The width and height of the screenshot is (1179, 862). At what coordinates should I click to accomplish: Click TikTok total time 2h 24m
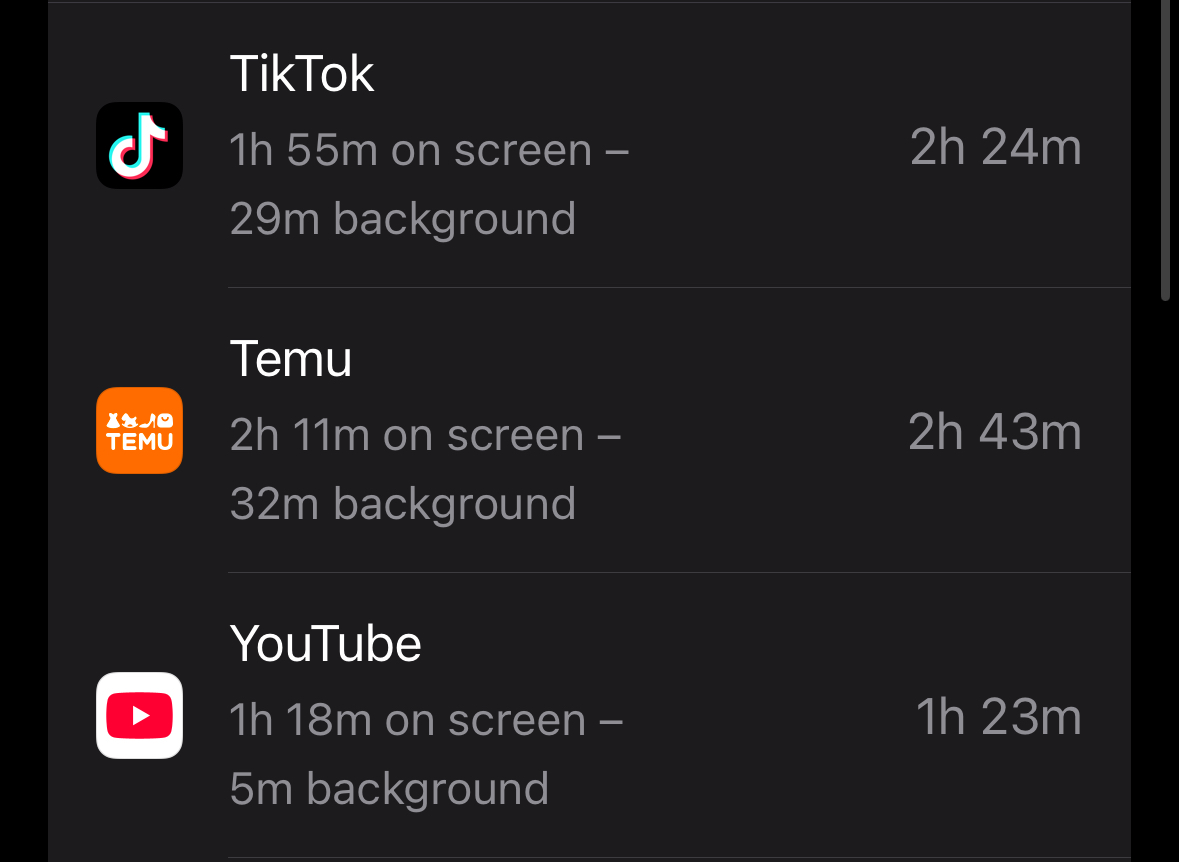[x=996, y=147]
